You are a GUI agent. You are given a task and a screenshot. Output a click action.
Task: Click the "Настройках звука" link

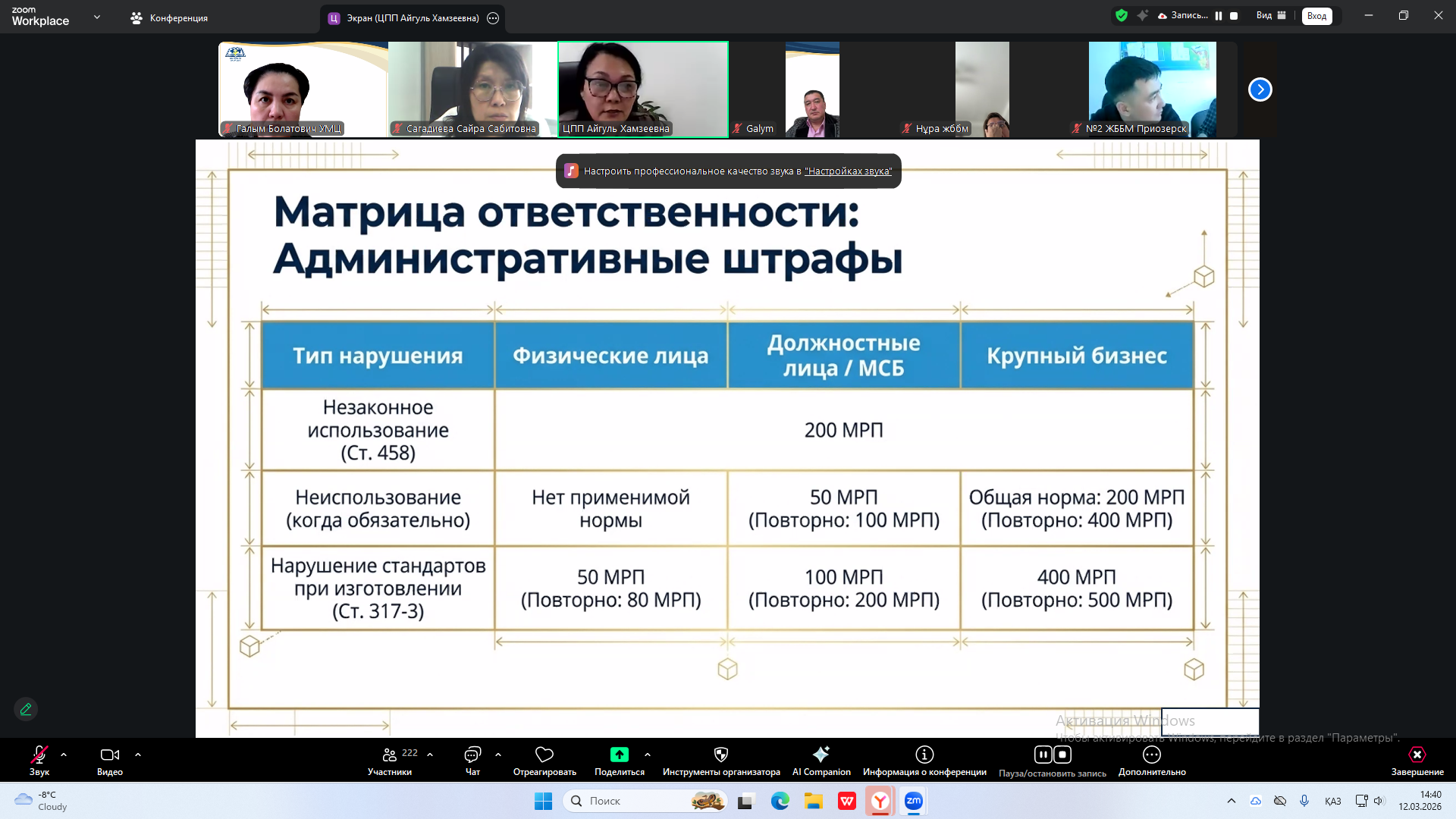click(847, 171)
